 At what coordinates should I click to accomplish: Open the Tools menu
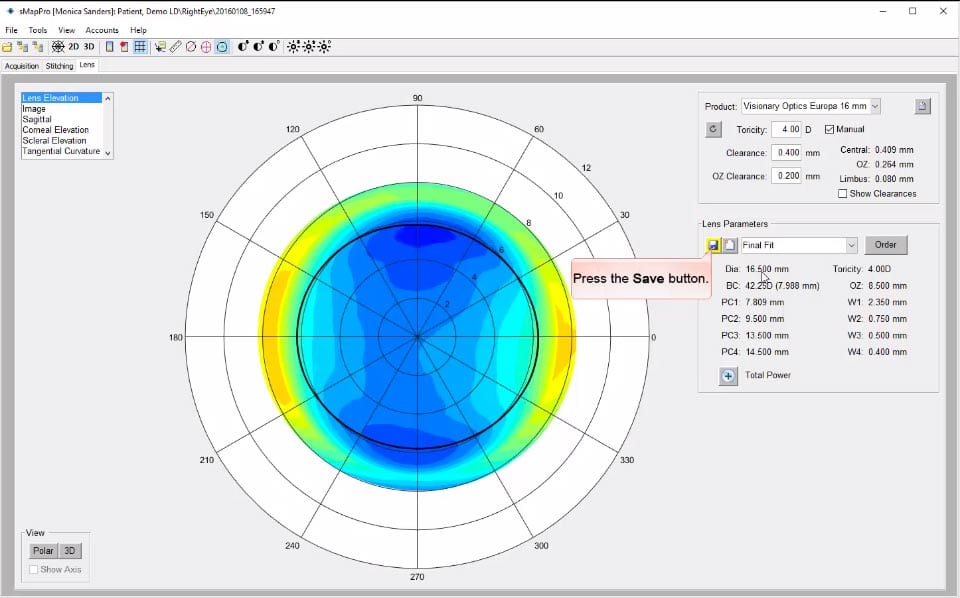(x=38, y=30)
